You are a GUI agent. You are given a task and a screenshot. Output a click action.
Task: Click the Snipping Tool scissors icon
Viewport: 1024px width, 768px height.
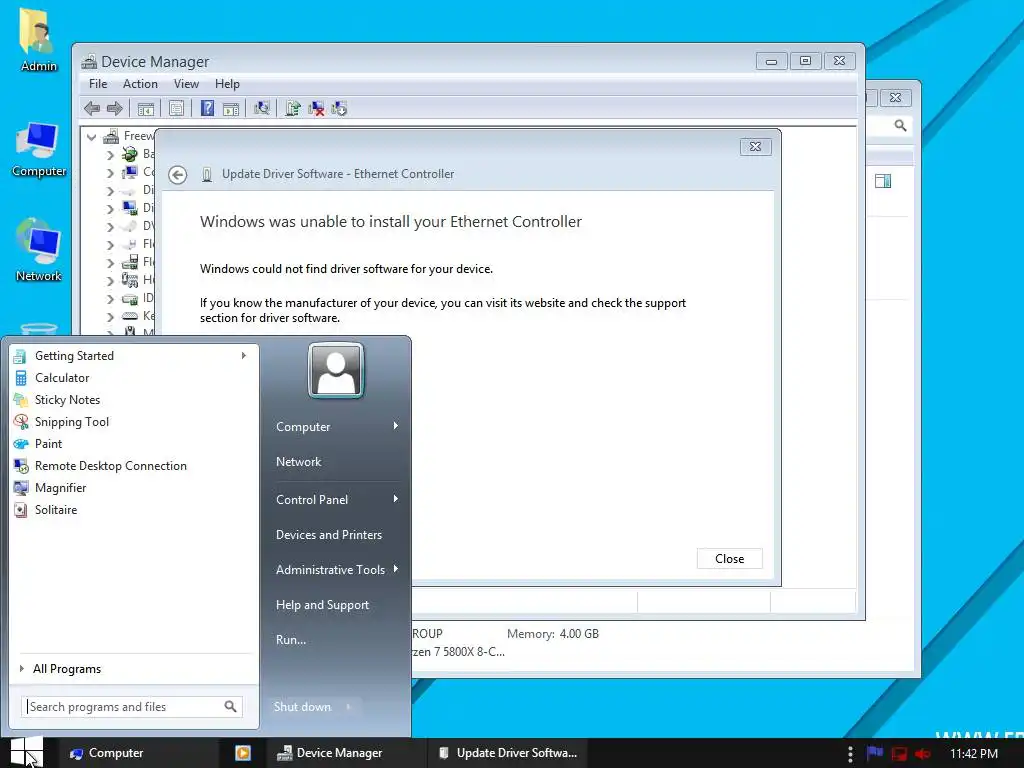(x=21, y=422)
